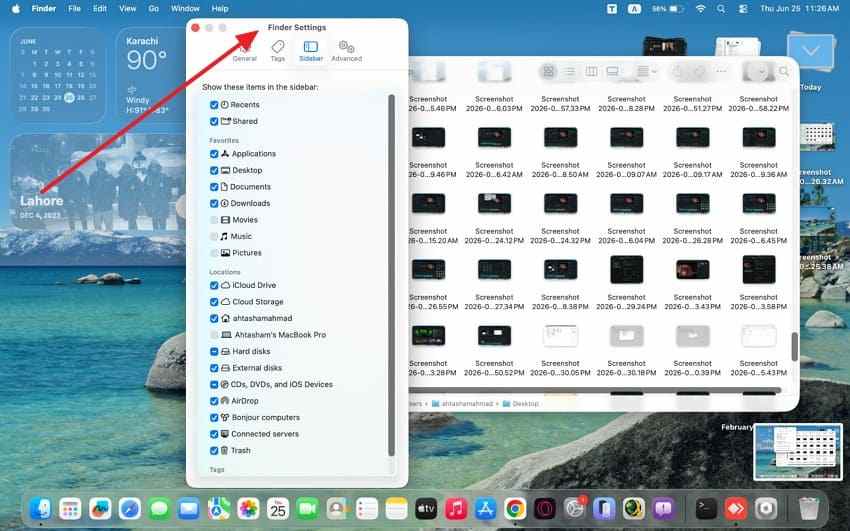
Task: Launch Google Chrome from the Dock
Action: pos(515,509)
